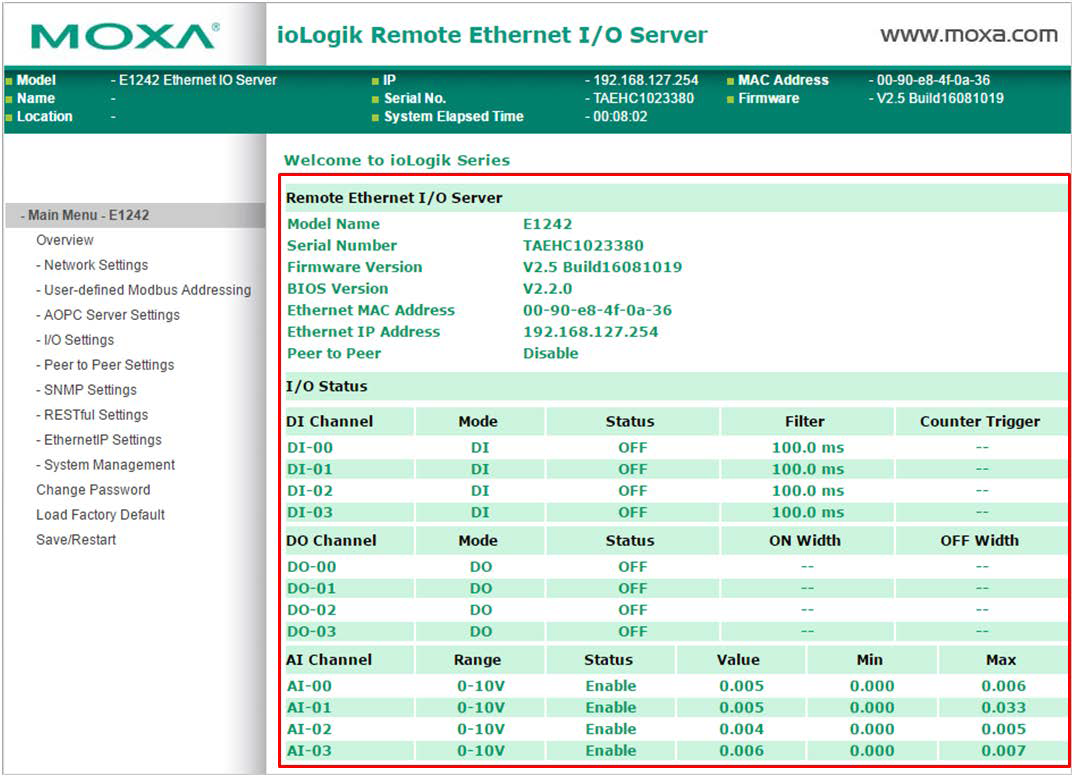Click AI-00 Max value 0.006
Screen dimensions: 1073x778
[x=1003, y=686]
